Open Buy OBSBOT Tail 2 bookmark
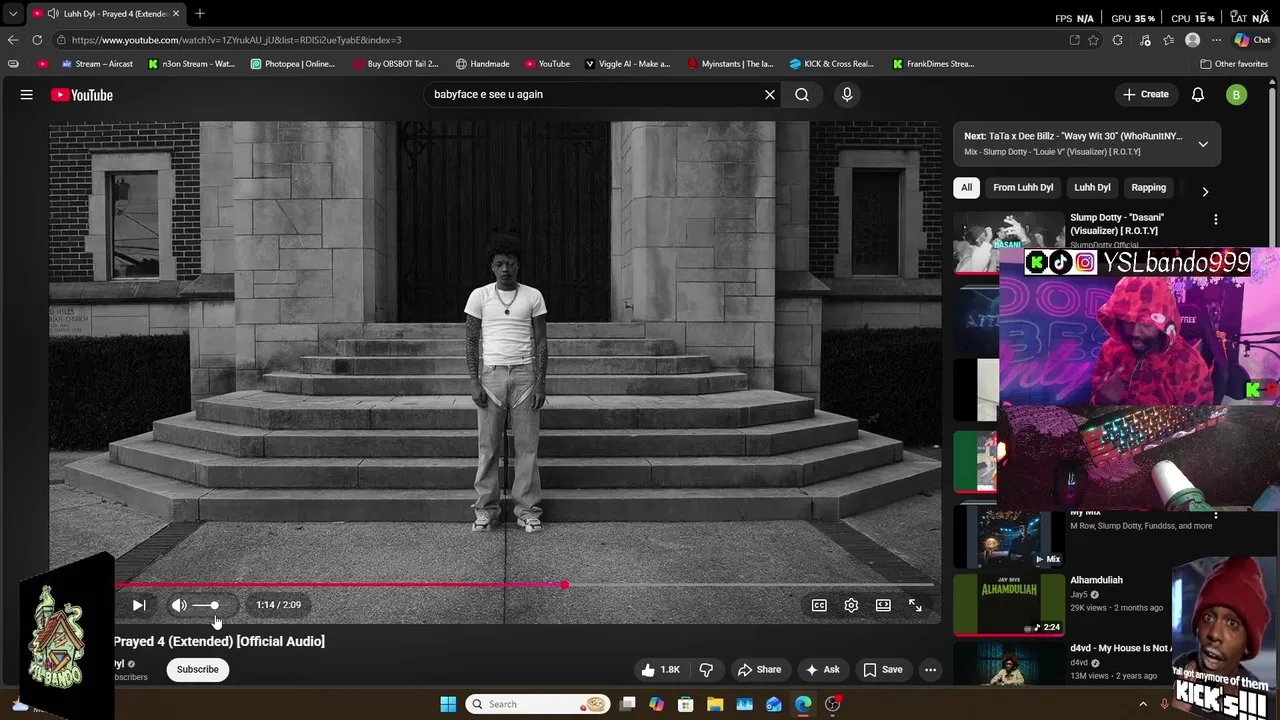This screenshot has height=720, width=1280. point(395,64)
